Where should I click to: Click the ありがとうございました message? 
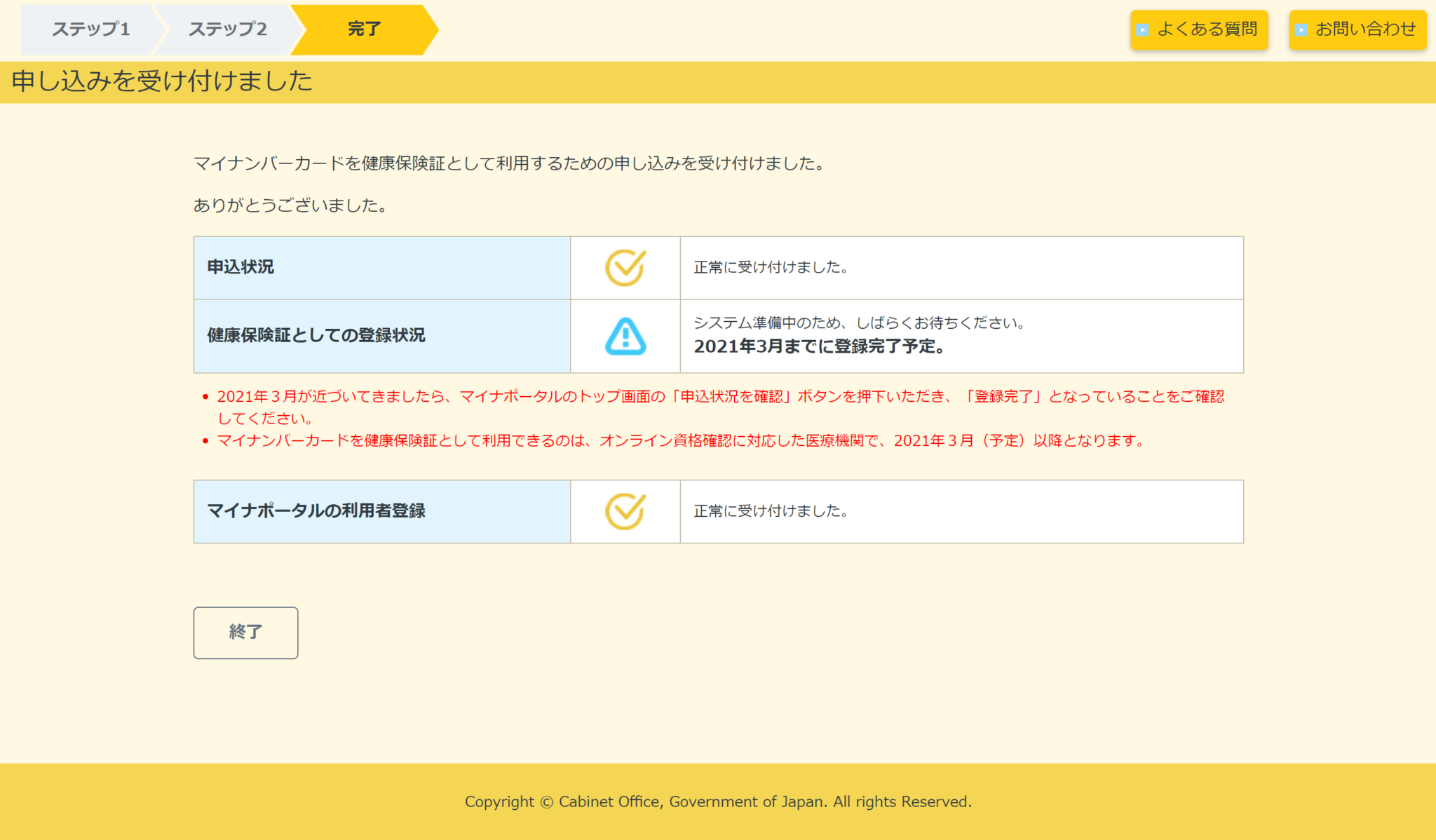pos(290,205)
